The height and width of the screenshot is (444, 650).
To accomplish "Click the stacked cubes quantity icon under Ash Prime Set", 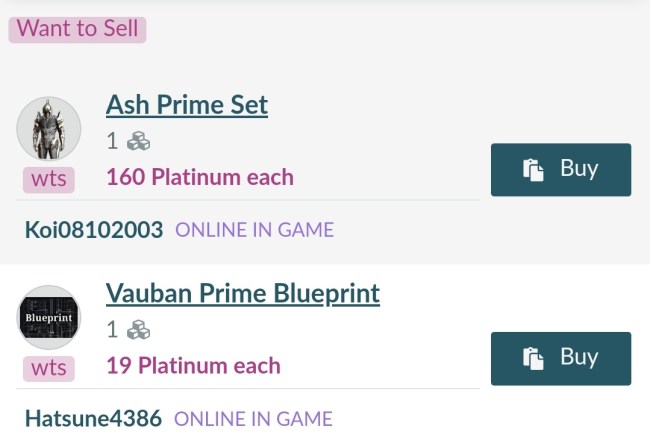I will [138, 141].
